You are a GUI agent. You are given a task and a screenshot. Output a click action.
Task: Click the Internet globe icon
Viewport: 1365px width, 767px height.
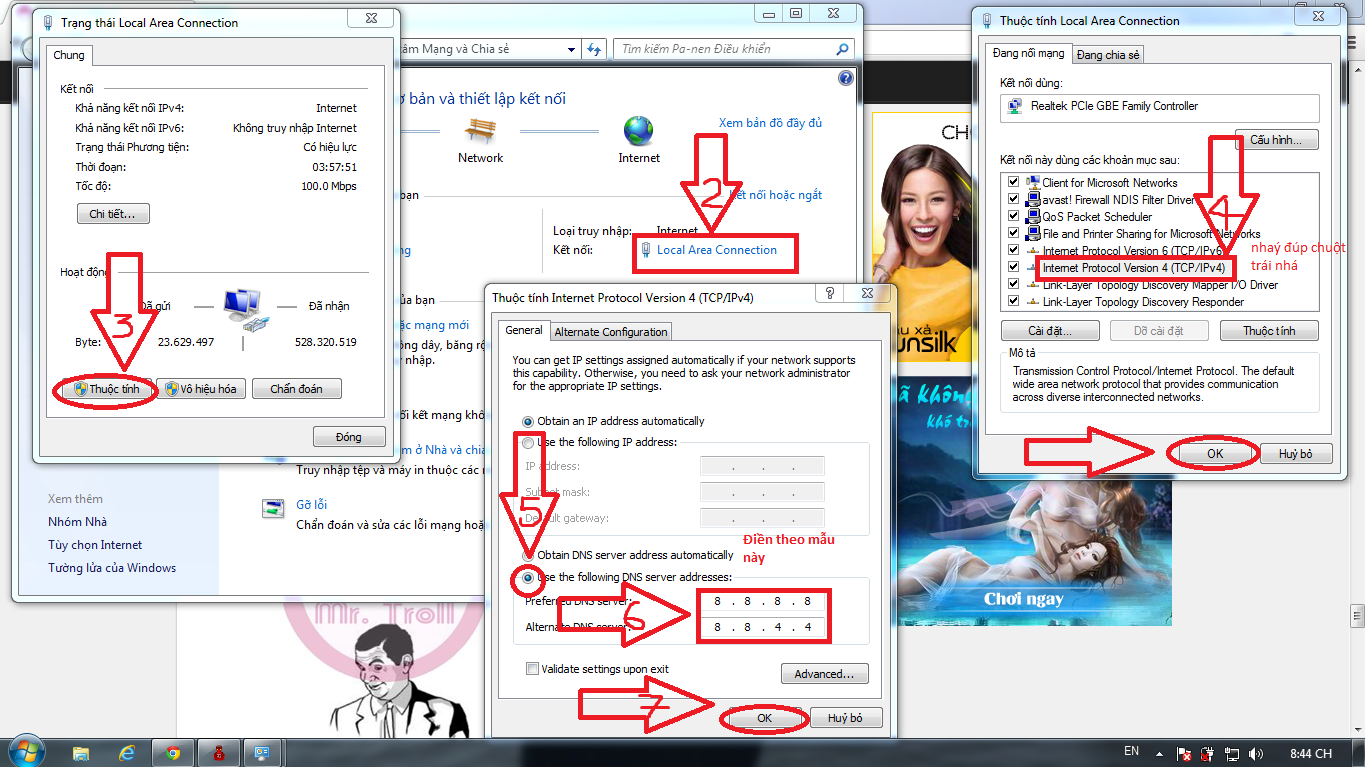point(638,130)
